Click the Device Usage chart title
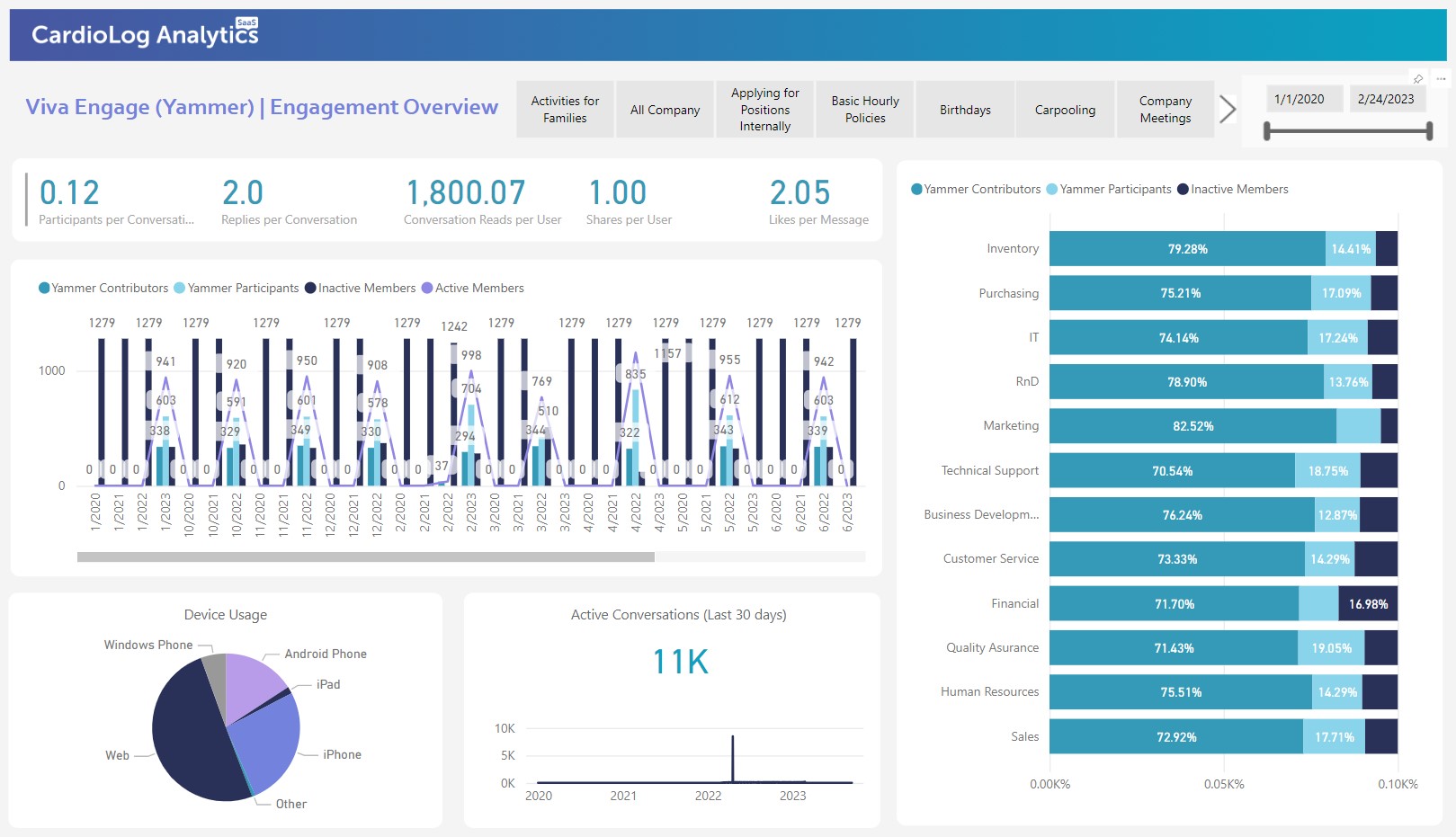1456x837 pixels. (226, 615)
